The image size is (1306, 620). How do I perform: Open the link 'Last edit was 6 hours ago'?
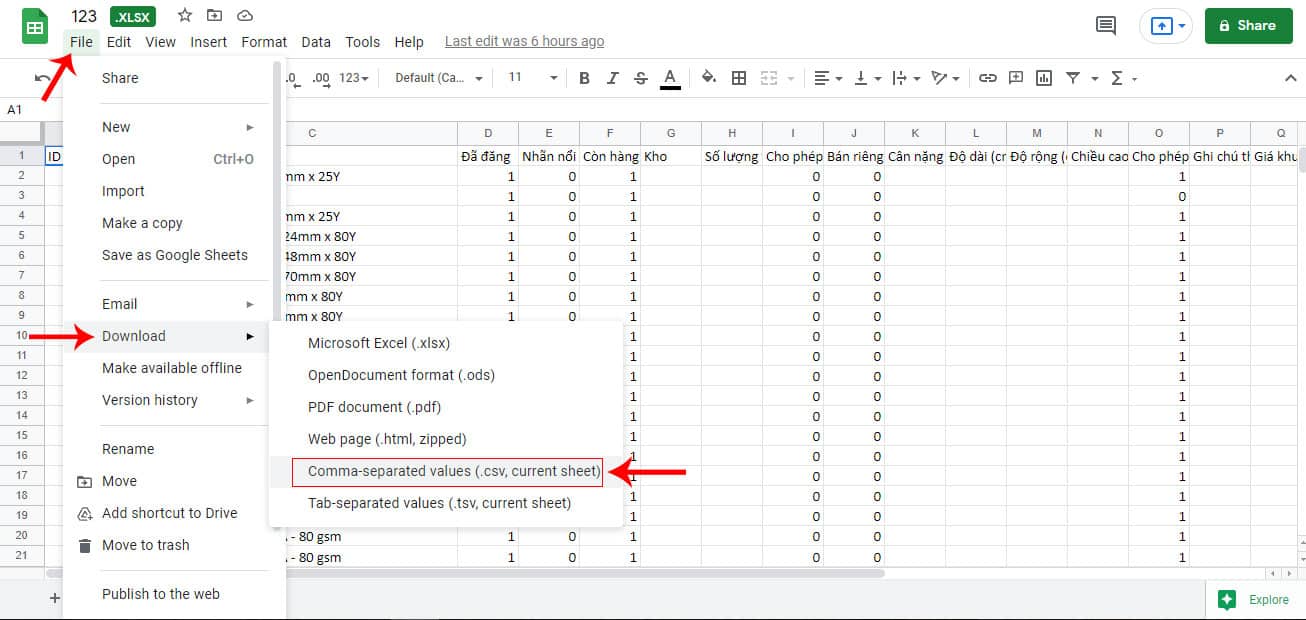pos(524,41)
